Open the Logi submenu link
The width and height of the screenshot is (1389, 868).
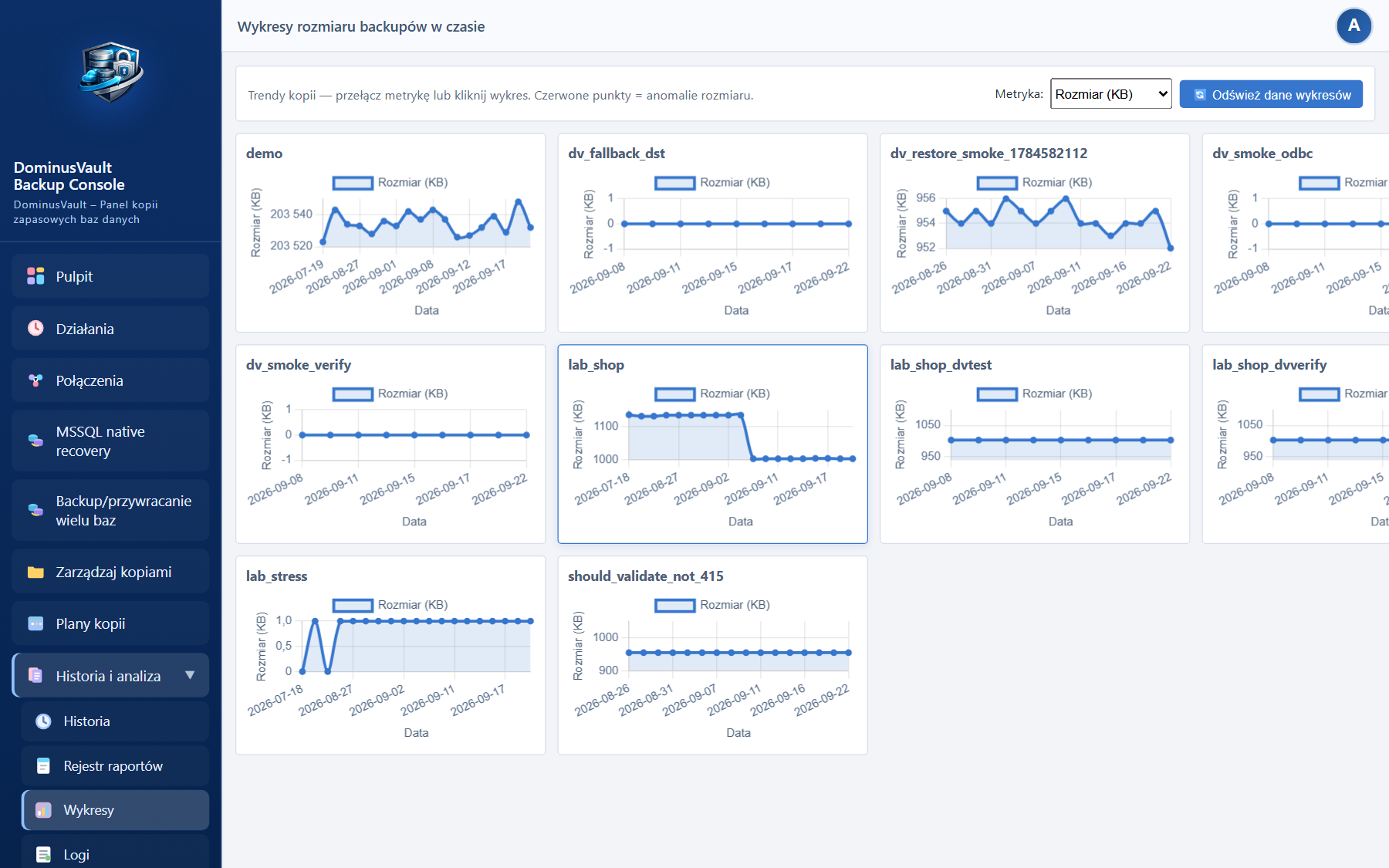click(115, 853)
